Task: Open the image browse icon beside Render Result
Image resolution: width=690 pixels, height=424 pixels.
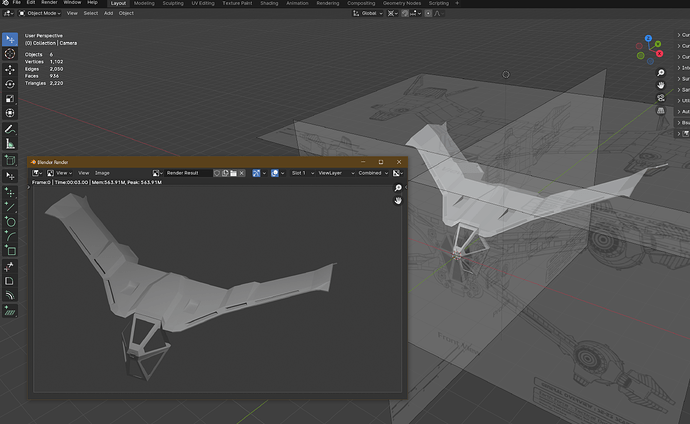Action: point(158,173)
